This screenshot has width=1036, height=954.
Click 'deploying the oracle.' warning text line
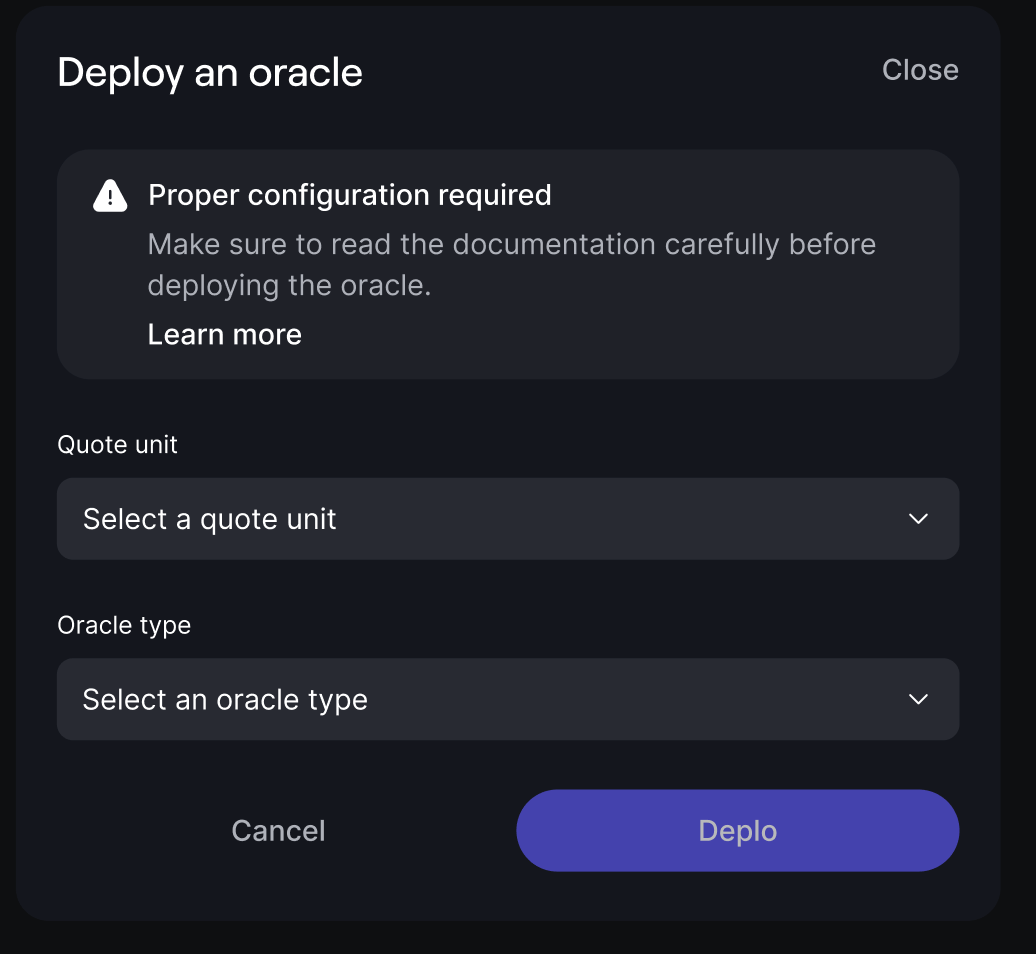(289, 285)
